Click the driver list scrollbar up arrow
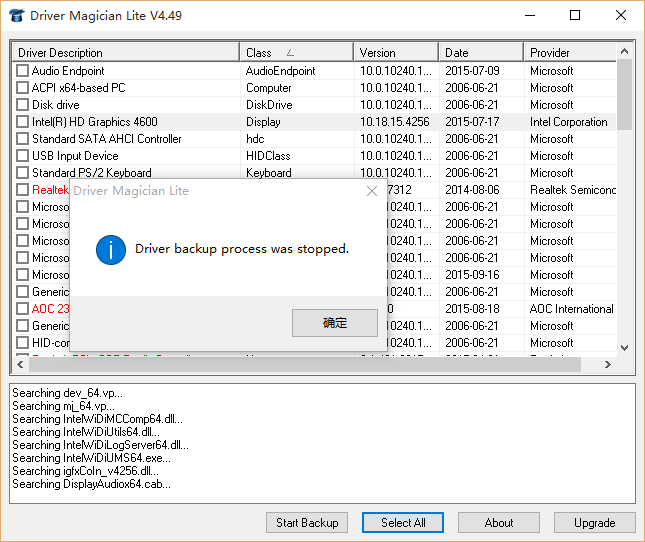Screen dimensions: 645x542 (625, 52)
